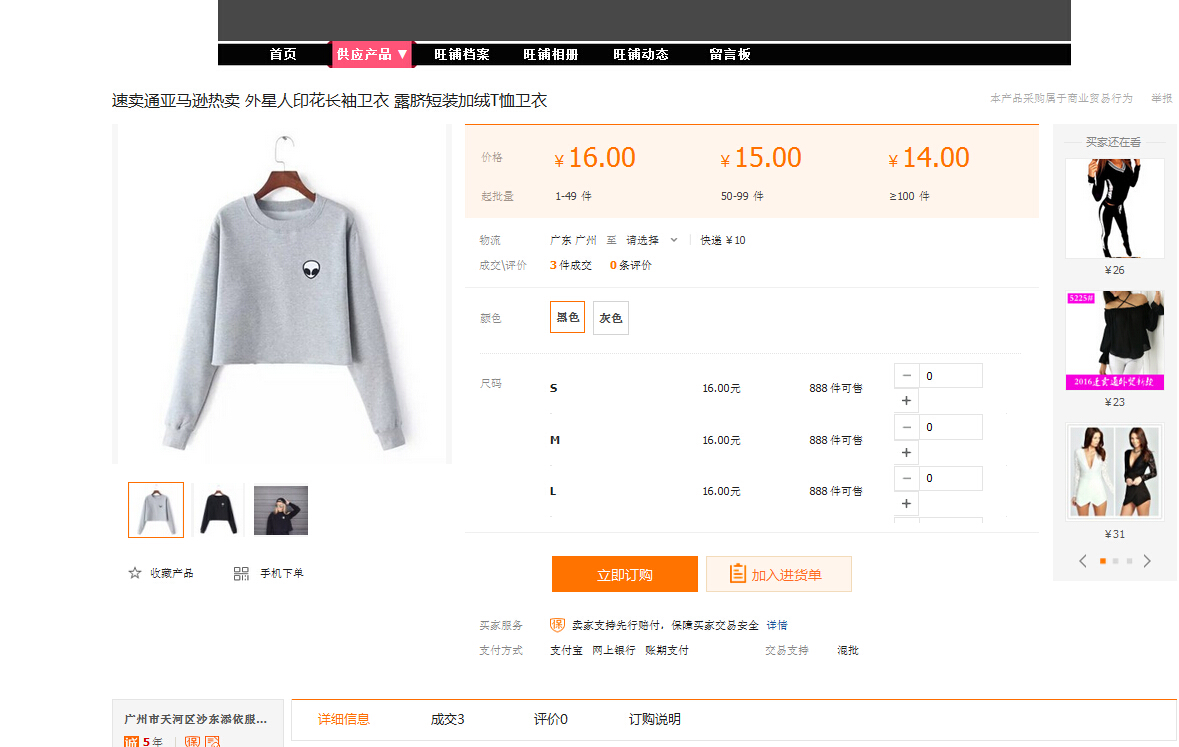
Task: Click the star icon to favorite product
Action: (135, 573)
